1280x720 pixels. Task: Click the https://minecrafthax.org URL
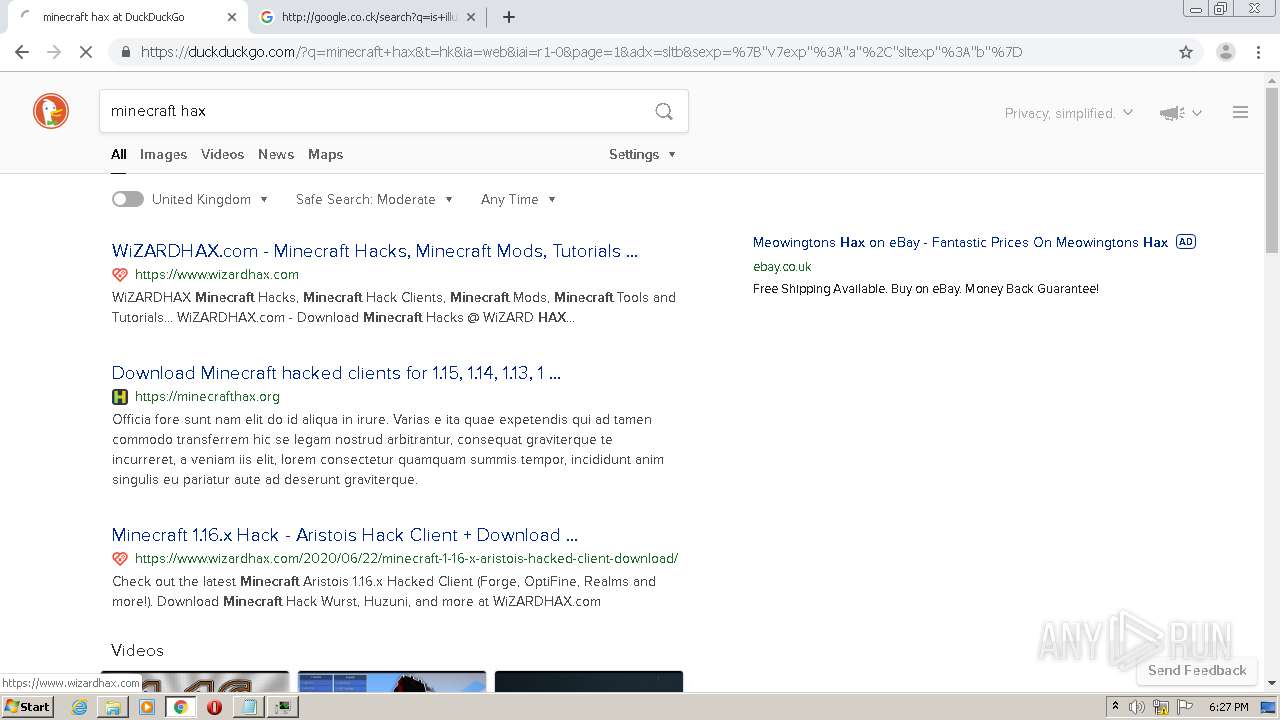207,396
